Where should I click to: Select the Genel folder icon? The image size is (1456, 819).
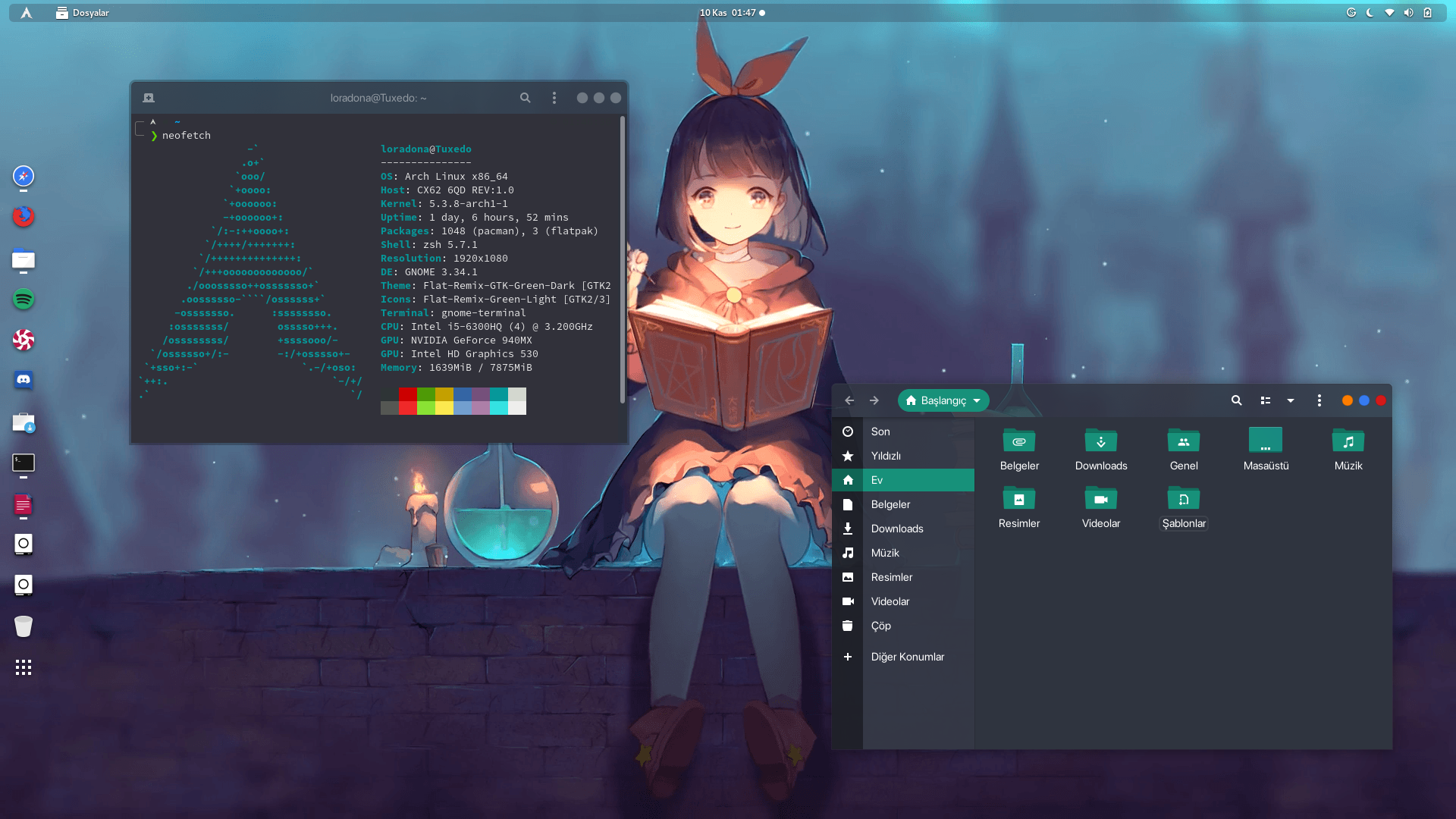click(1184, 441)
